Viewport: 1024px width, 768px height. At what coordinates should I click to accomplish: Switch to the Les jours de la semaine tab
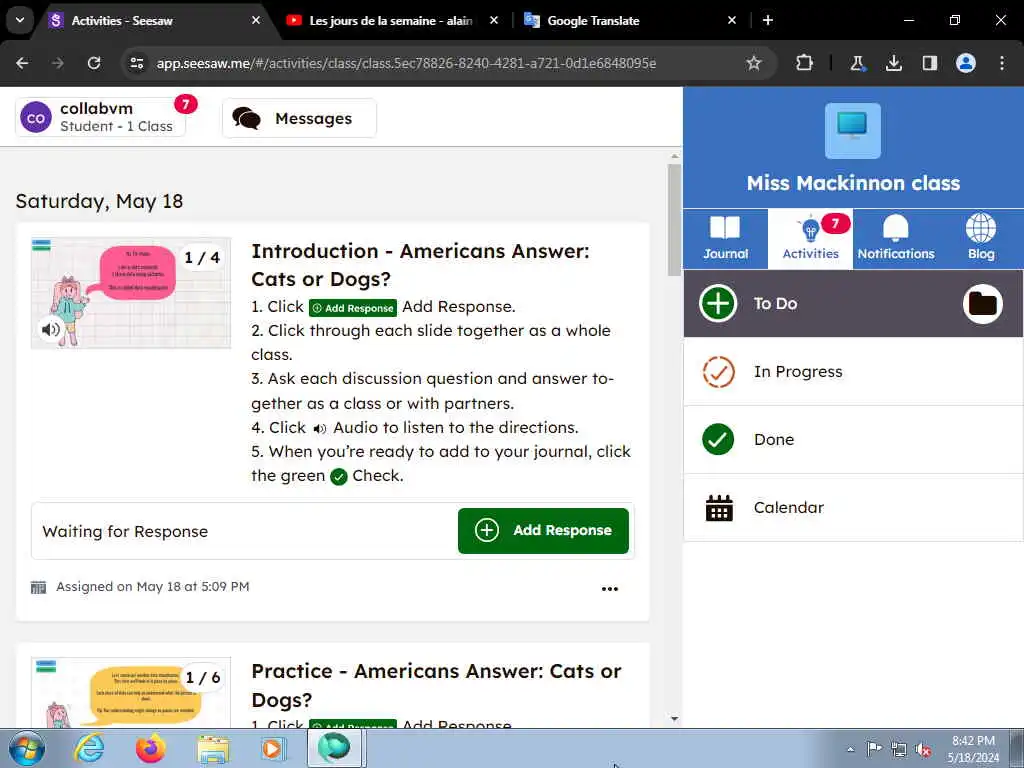(x=391, y=20)
